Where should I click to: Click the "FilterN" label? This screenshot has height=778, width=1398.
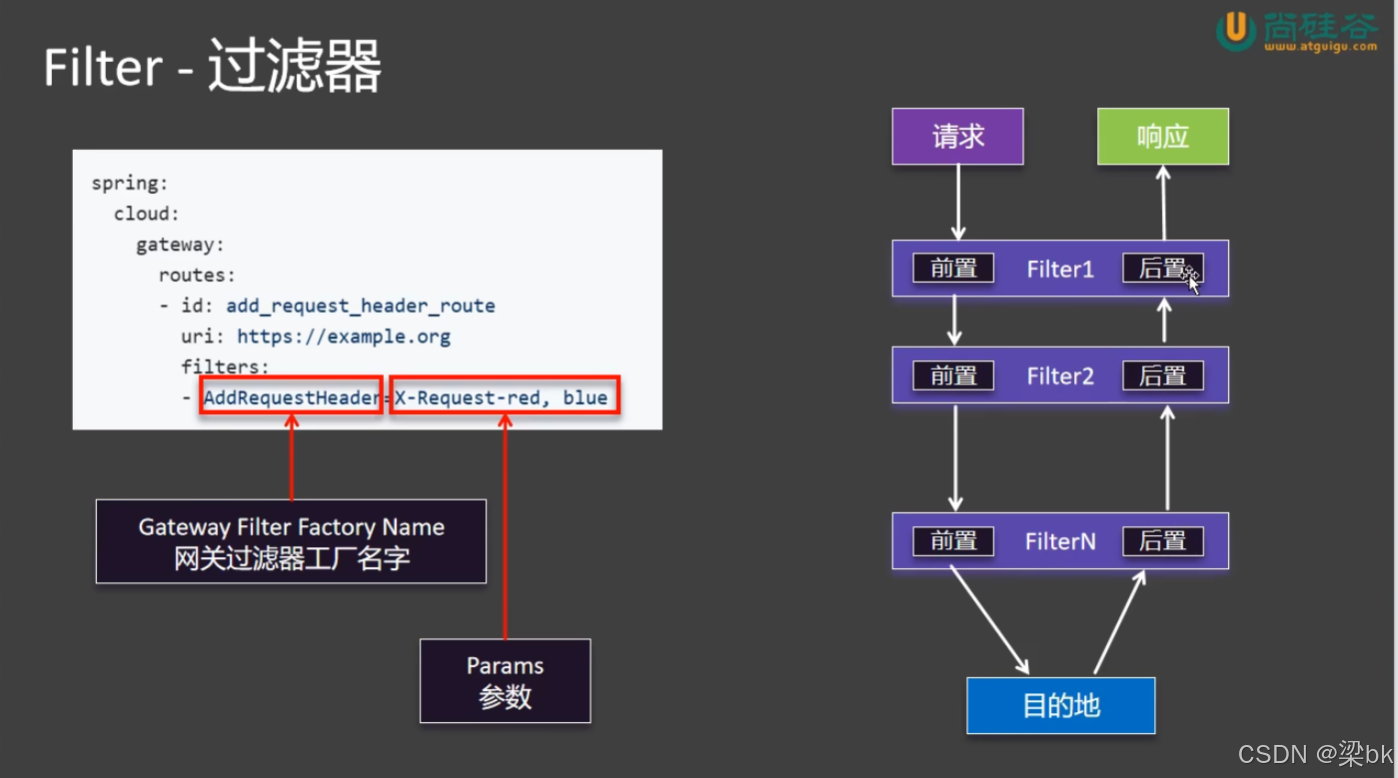1060,541
